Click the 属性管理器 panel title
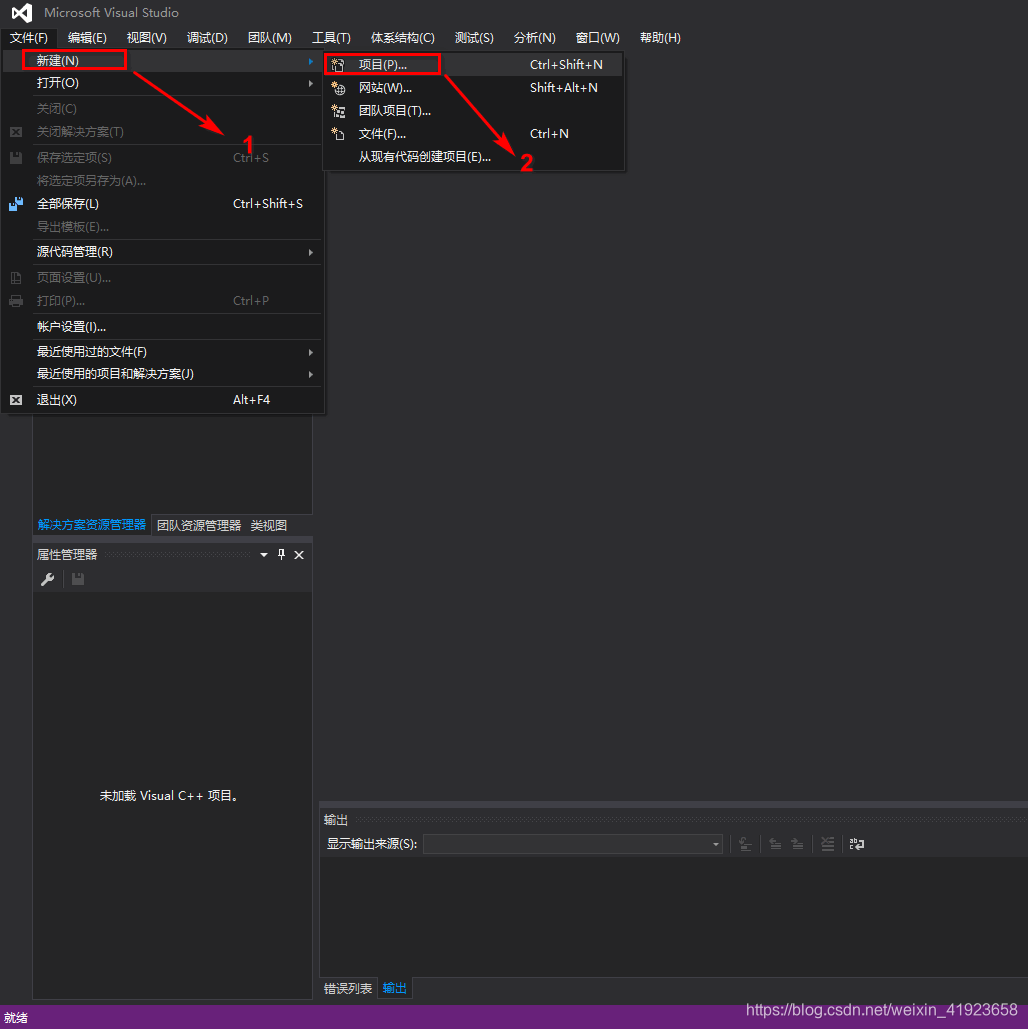Screen dimensions: 1028x1029 point(67,555)
